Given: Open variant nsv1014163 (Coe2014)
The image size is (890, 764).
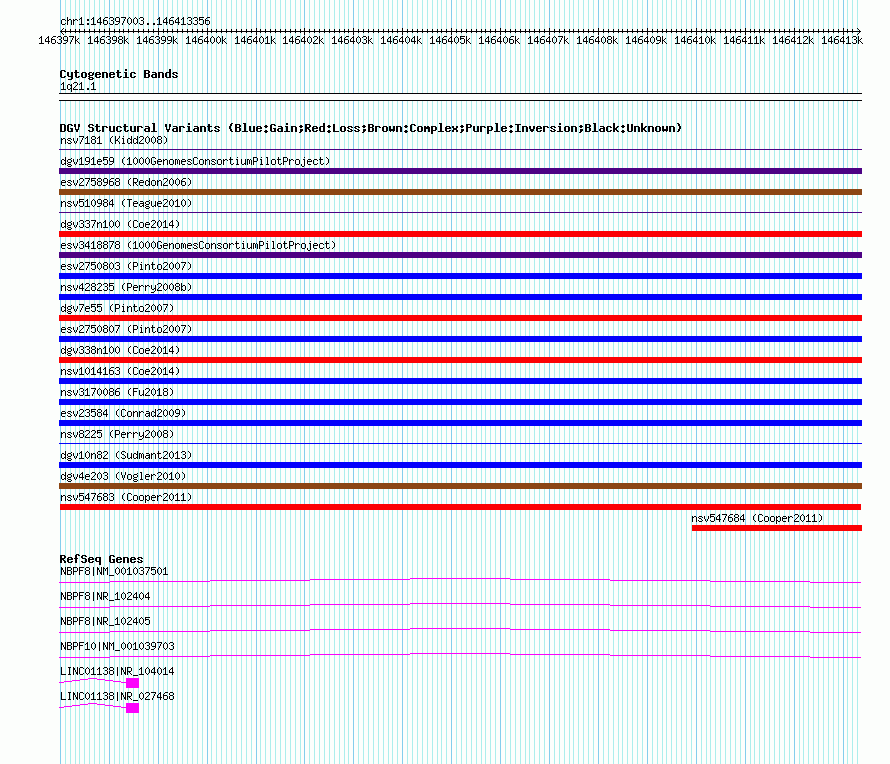Looking at the screenshot, I should pos(120,371).
